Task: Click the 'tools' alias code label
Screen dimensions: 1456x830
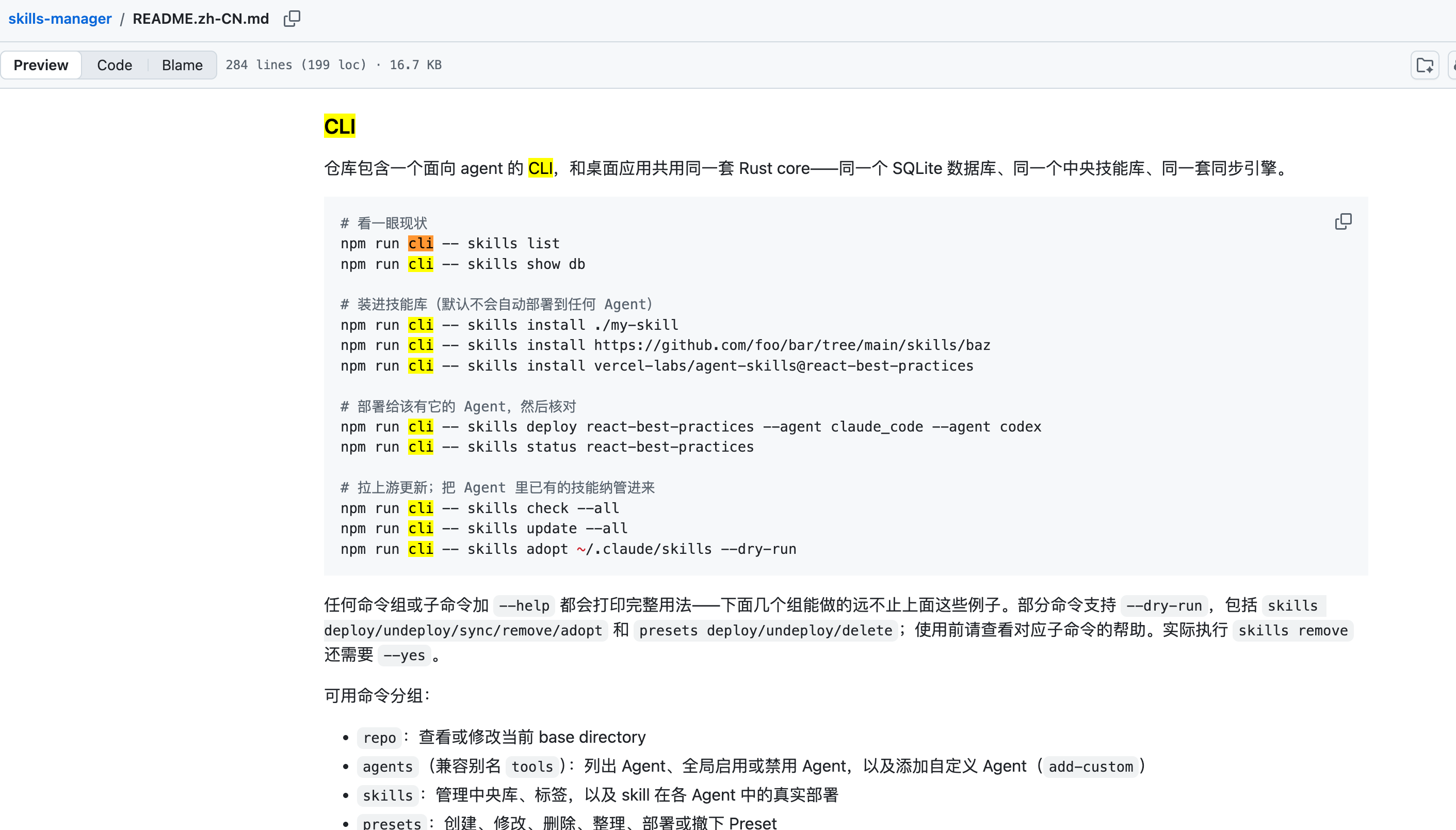Action: pyautogui.click(x=532, y=767)
